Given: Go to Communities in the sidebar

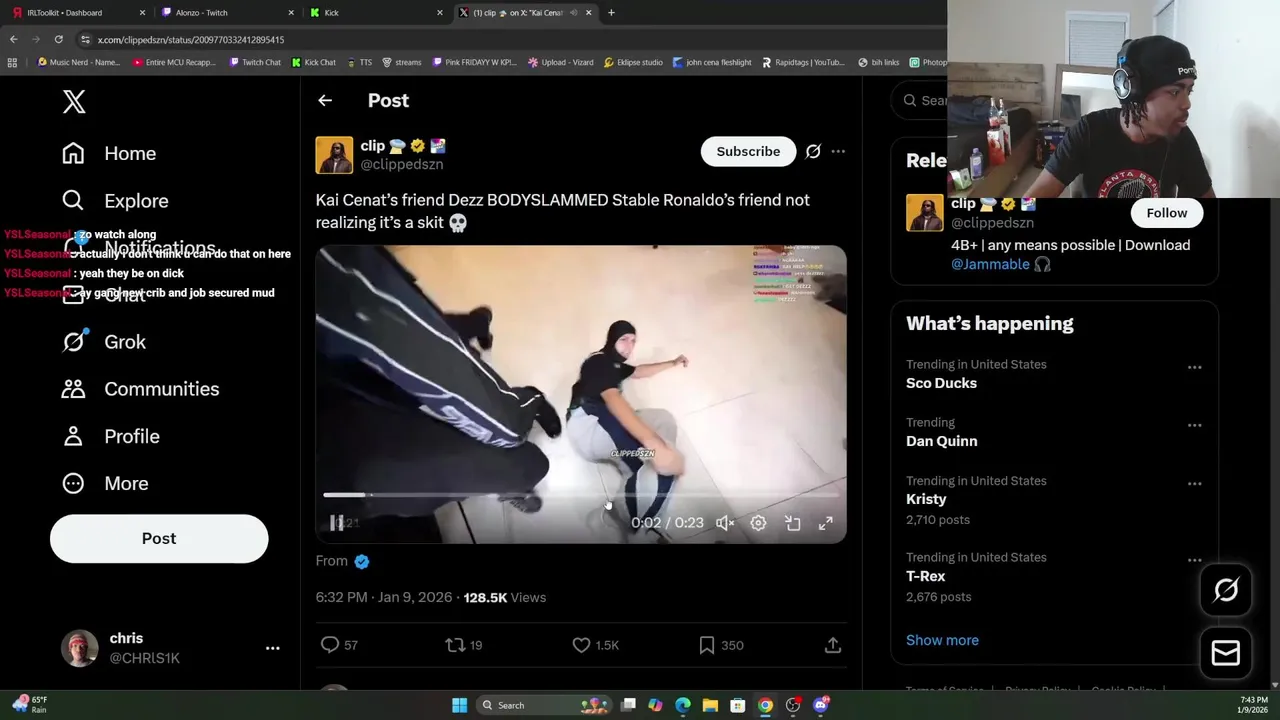Looking at the screenshot, I should coord(140,389).
